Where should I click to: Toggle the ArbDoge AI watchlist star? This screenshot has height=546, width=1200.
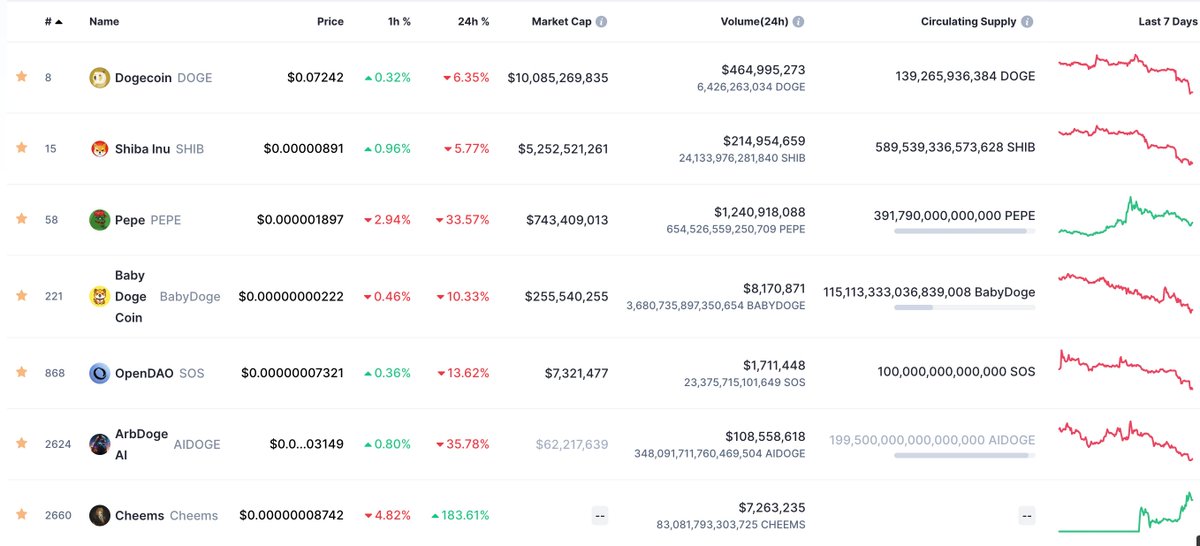(21, 443)
